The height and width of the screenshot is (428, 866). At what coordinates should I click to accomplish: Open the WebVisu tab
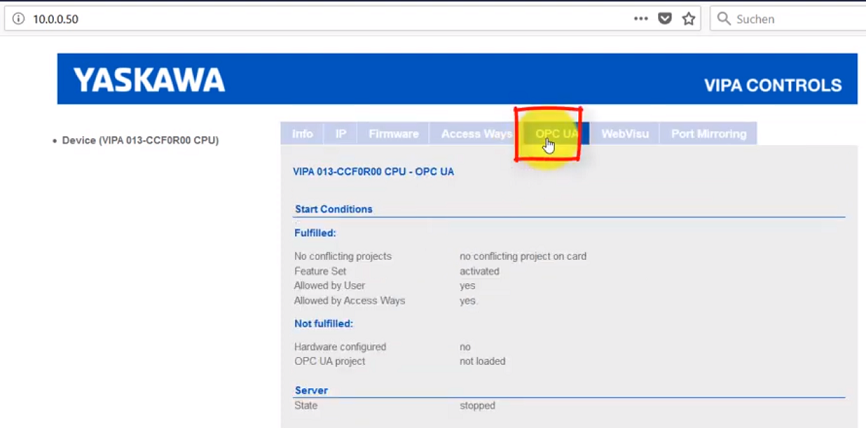pyautogui.click(x=625, y=134)
